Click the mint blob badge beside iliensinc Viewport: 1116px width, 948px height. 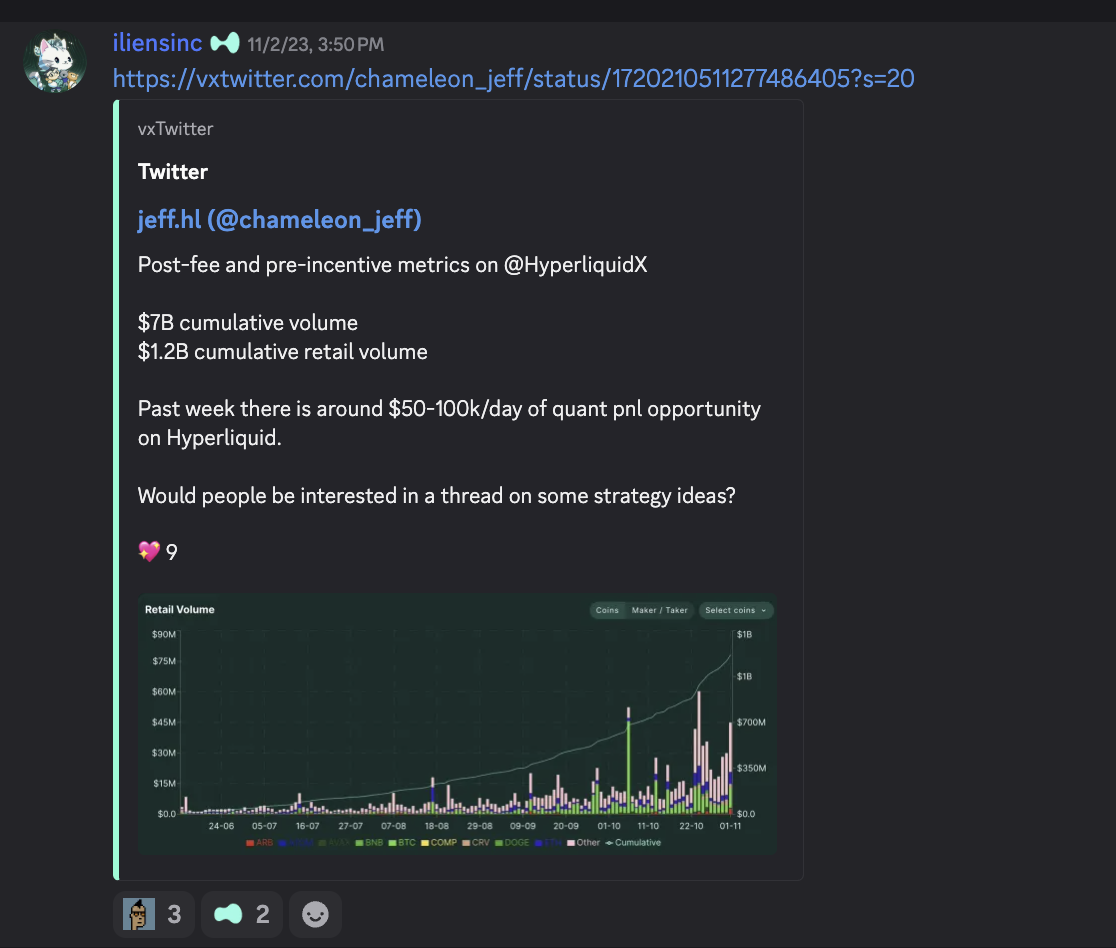click(x=226, y=43)
